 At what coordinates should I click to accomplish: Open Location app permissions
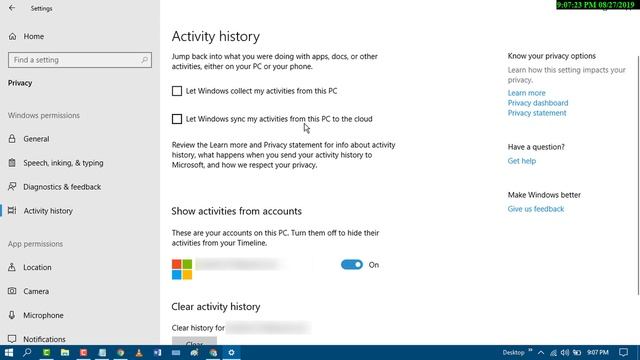(x=37, y=267)
